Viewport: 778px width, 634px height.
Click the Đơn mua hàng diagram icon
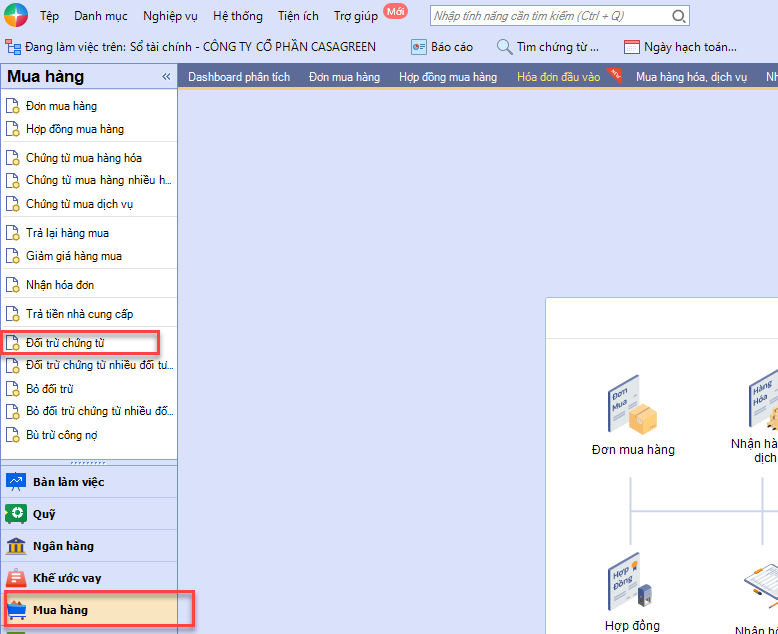(632, 405)
